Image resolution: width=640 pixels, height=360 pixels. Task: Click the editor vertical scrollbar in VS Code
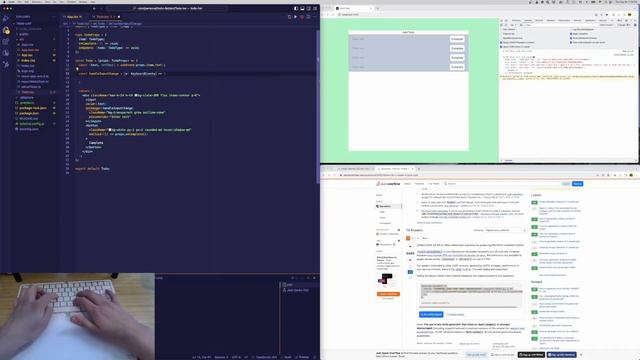(318, 106)
